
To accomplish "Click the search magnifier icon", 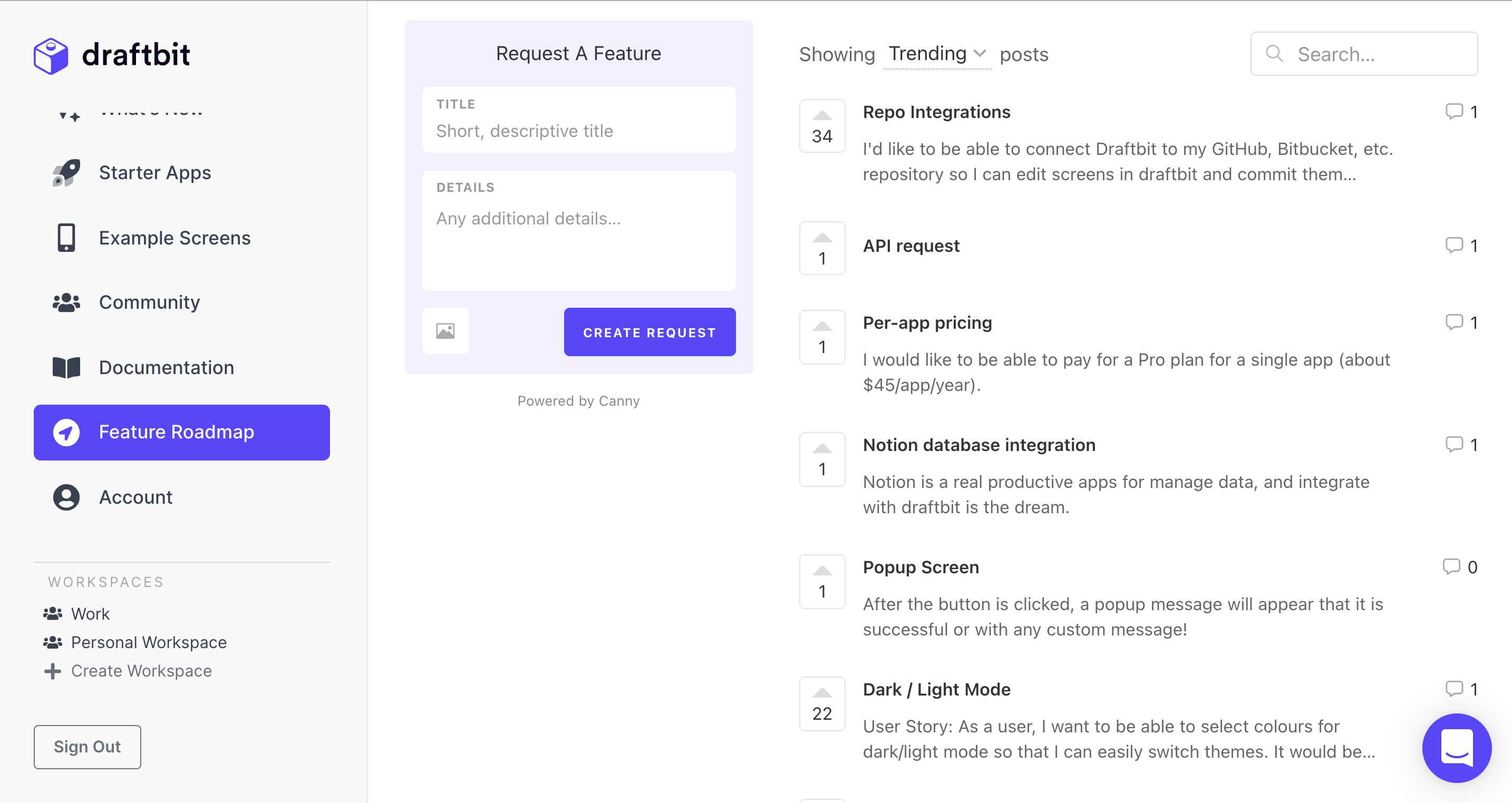I will coord(1274,54).
